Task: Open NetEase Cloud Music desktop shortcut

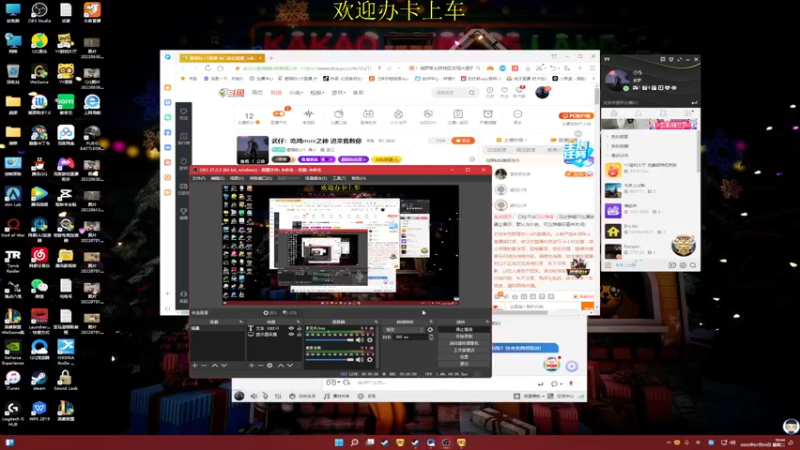Action: point(39,258)
